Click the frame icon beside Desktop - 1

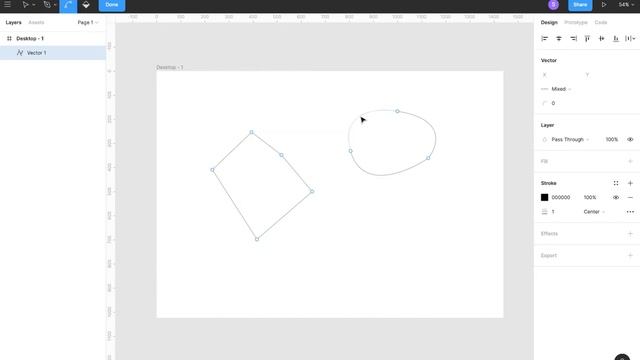9,38
